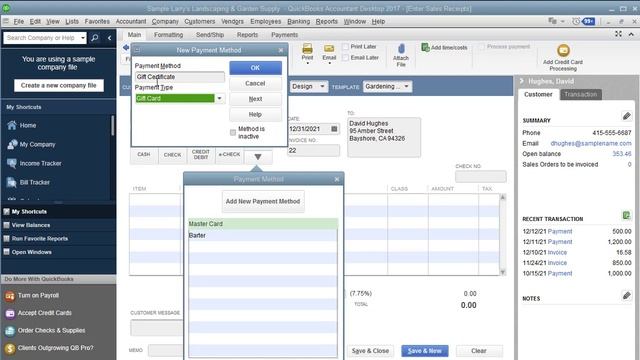The width and height of the screenshot is (640, 360).
Task: Collapse the ribbon with up chevron
Action: tap(631, 34)
